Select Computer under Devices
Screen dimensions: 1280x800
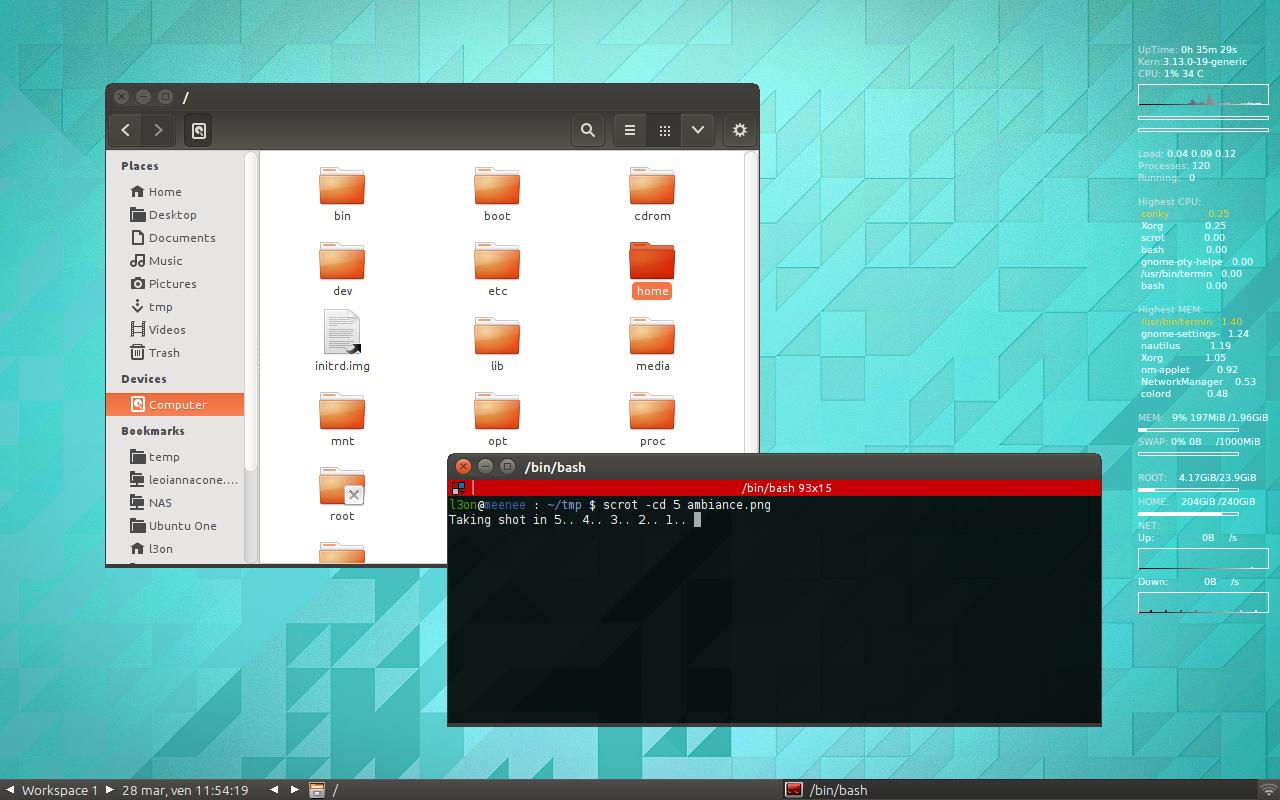[x=175, y=405]
